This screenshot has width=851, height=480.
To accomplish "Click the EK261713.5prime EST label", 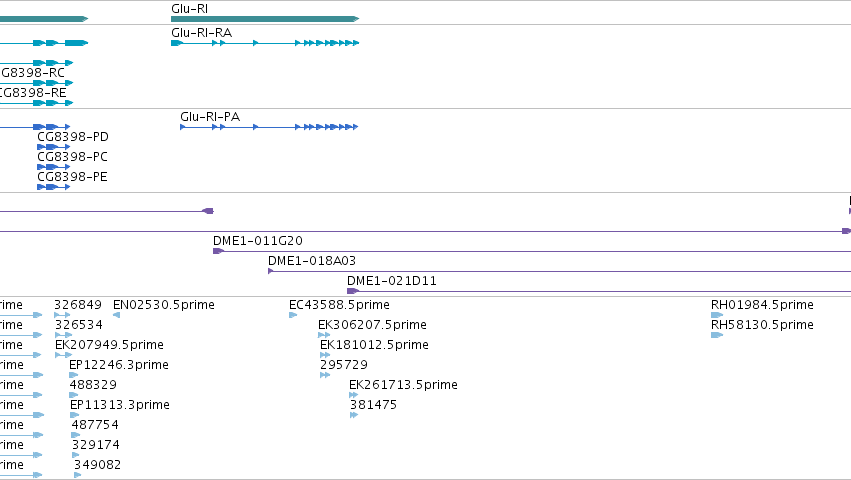I will [403, 385].
